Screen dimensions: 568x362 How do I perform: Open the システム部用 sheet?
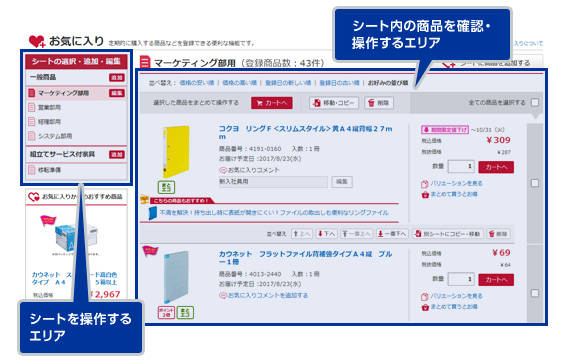[x=55, y=136]
